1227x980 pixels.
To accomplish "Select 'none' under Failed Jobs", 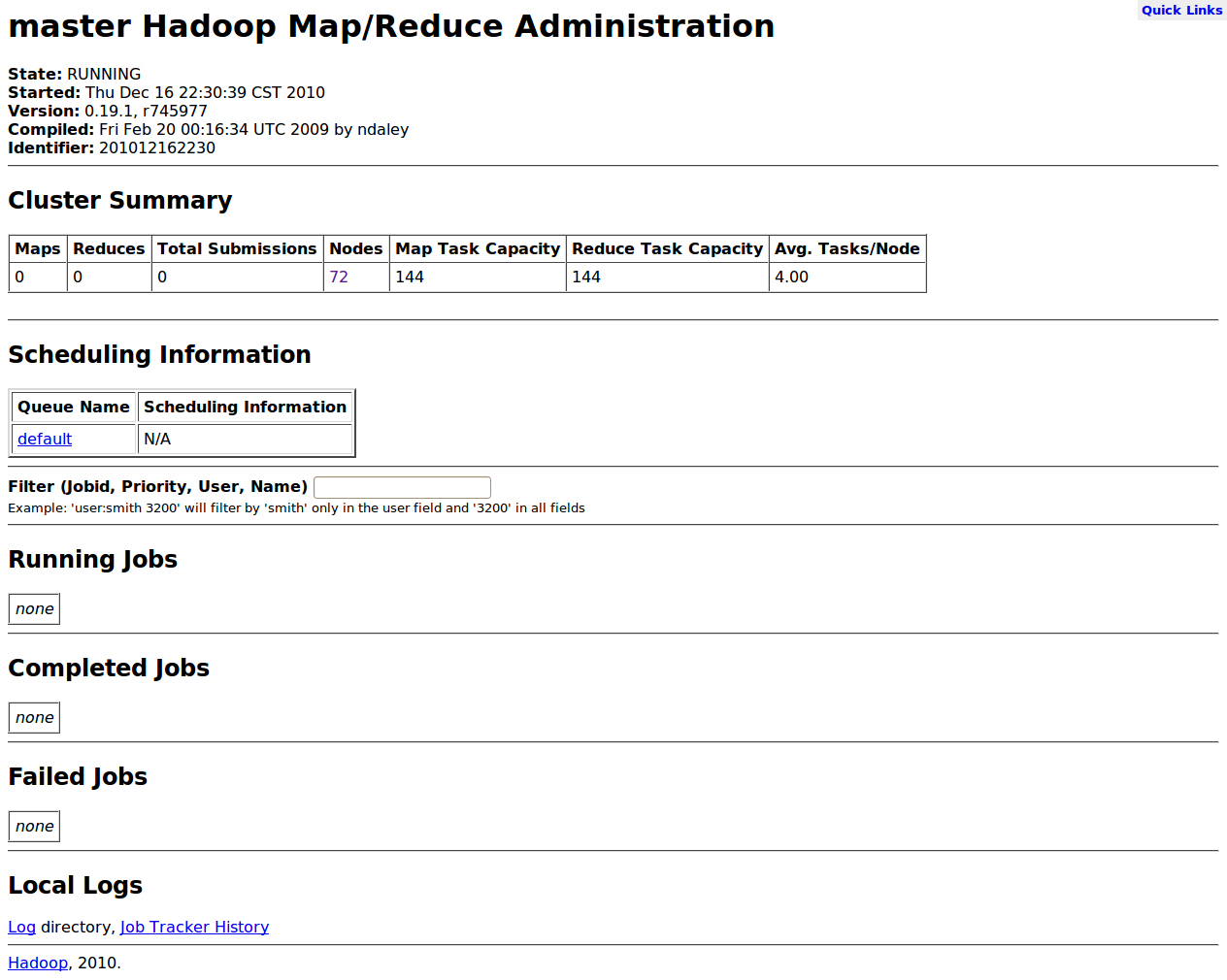I will pos(35,827).
